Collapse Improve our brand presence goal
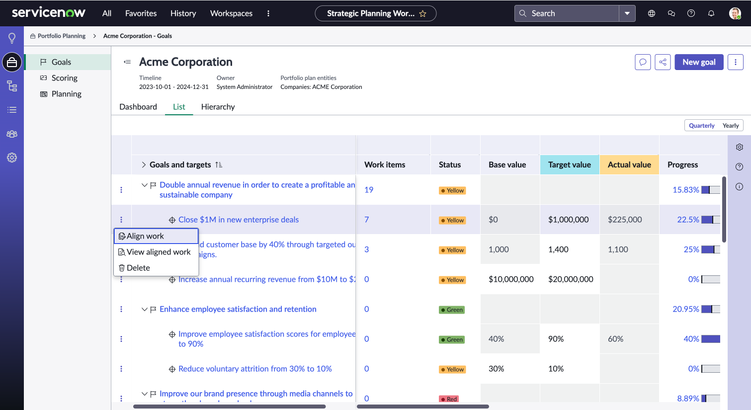This screenshot has width=751, height=410. pyautogui.click(x=144, y=394)
